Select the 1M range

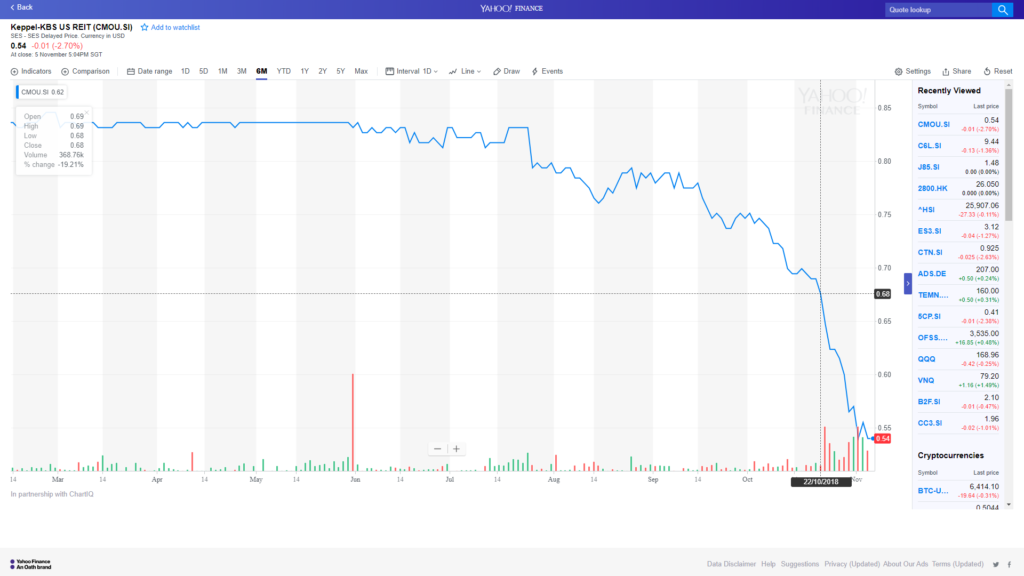point(223,71)
